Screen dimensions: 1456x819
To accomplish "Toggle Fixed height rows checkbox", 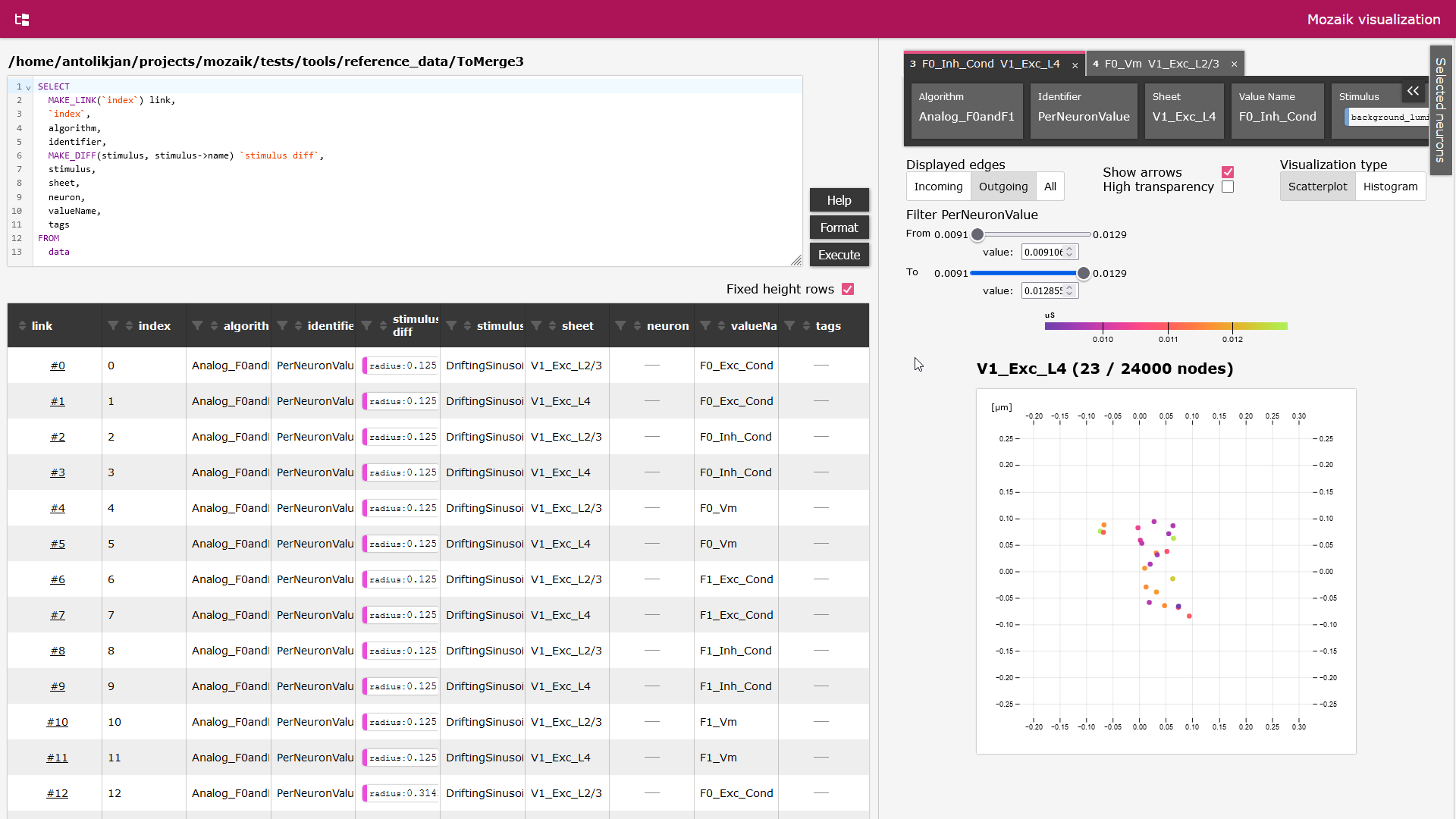I will [x=848, y=289].
